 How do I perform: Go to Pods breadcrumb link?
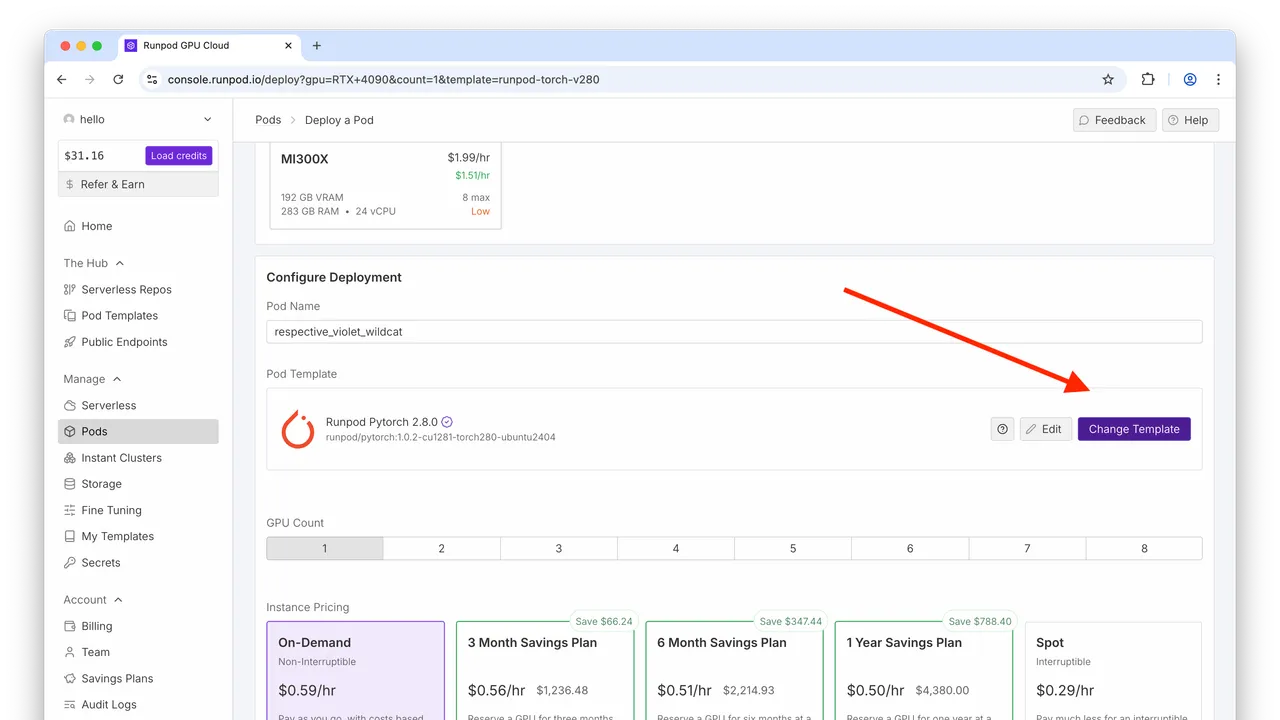pos(268,120)
